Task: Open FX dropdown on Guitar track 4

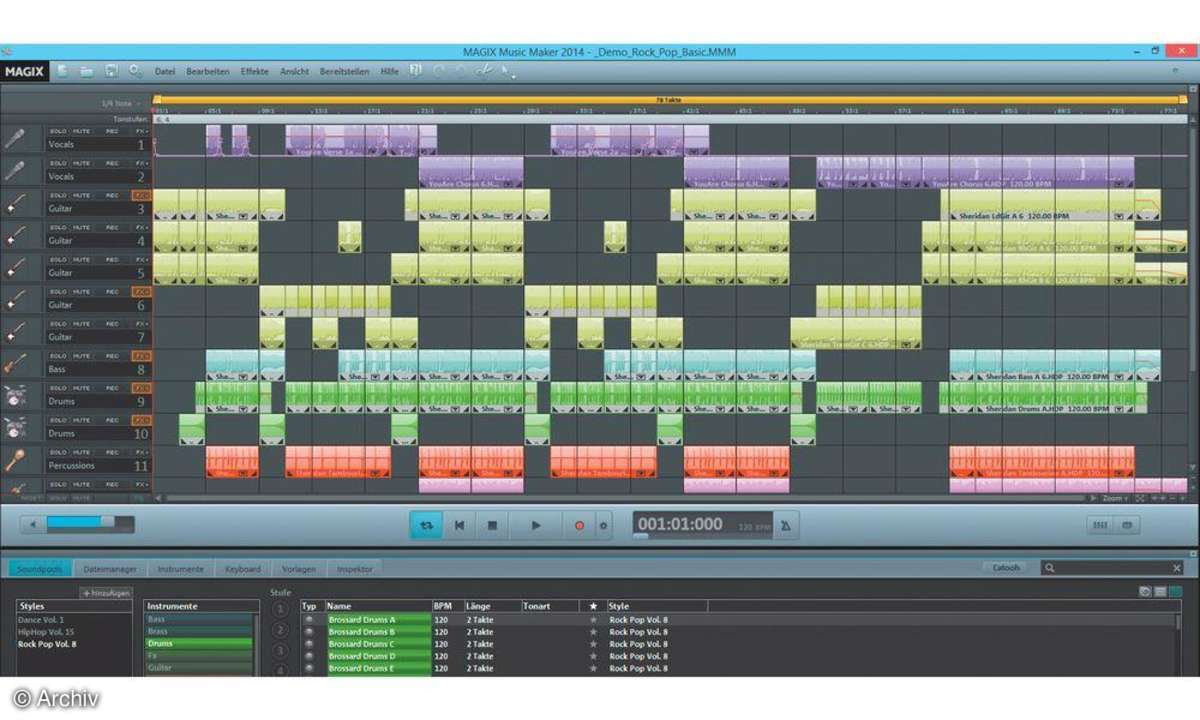Action: 141,228
